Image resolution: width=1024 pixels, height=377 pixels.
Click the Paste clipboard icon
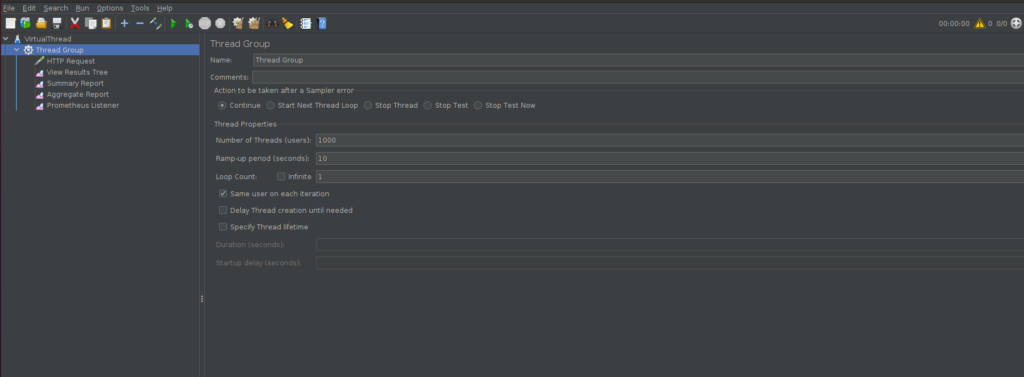pos(106,24)
